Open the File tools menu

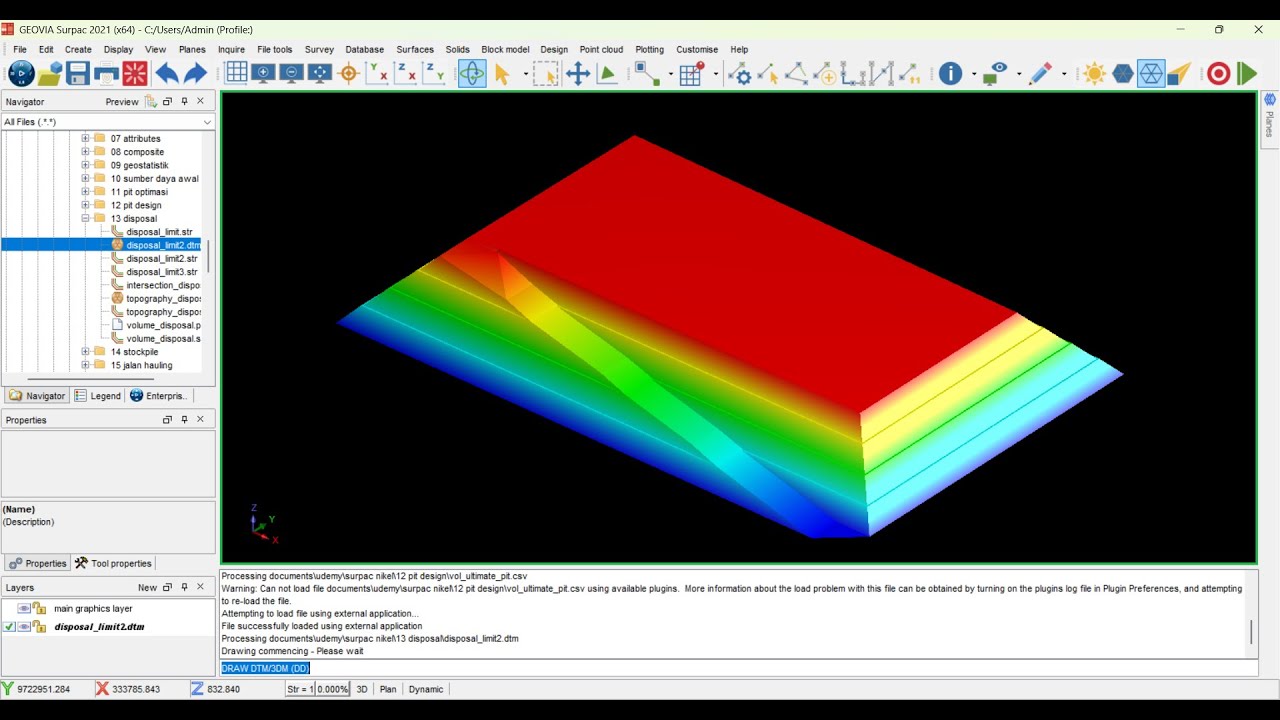pyautogui.click(x=275, y=49)
